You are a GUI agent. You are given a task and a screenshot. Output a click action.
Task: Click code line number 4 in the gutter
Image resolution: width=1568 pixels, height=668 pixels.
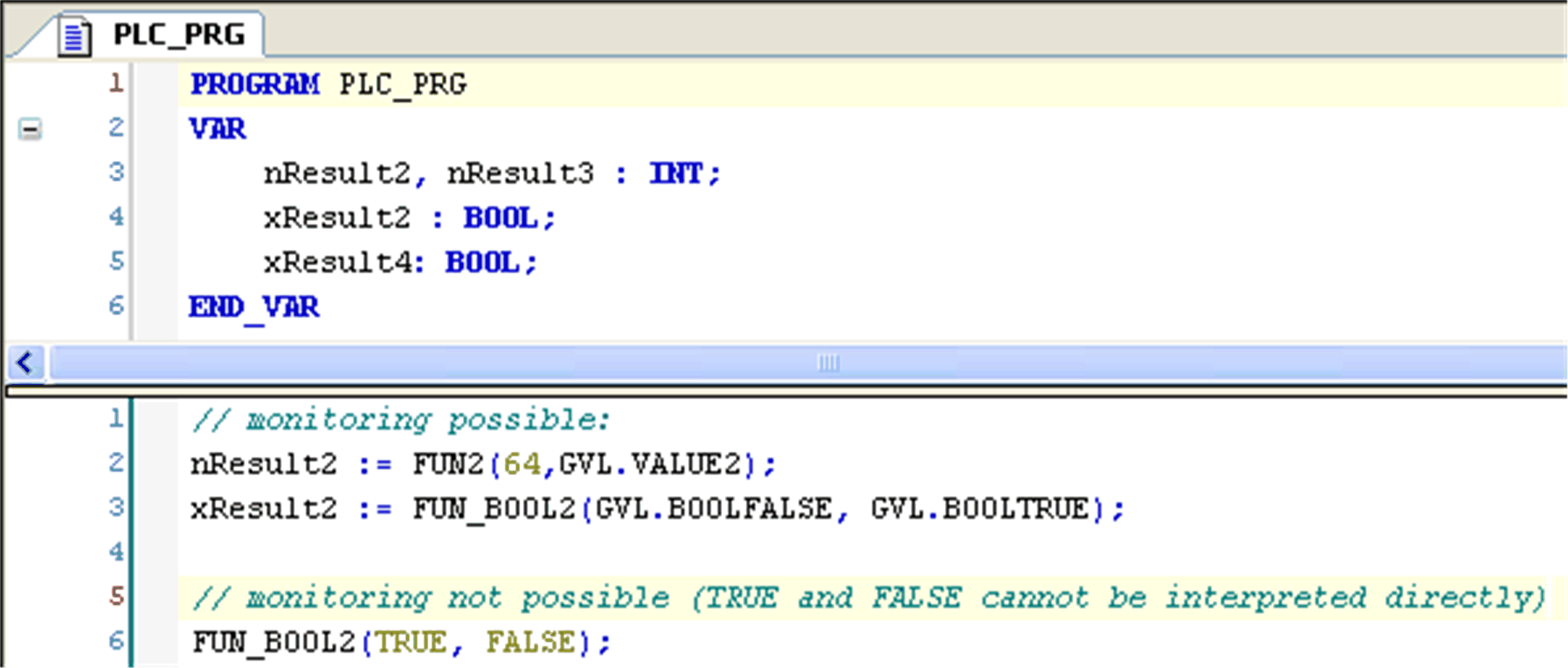(x=116, y=552)
